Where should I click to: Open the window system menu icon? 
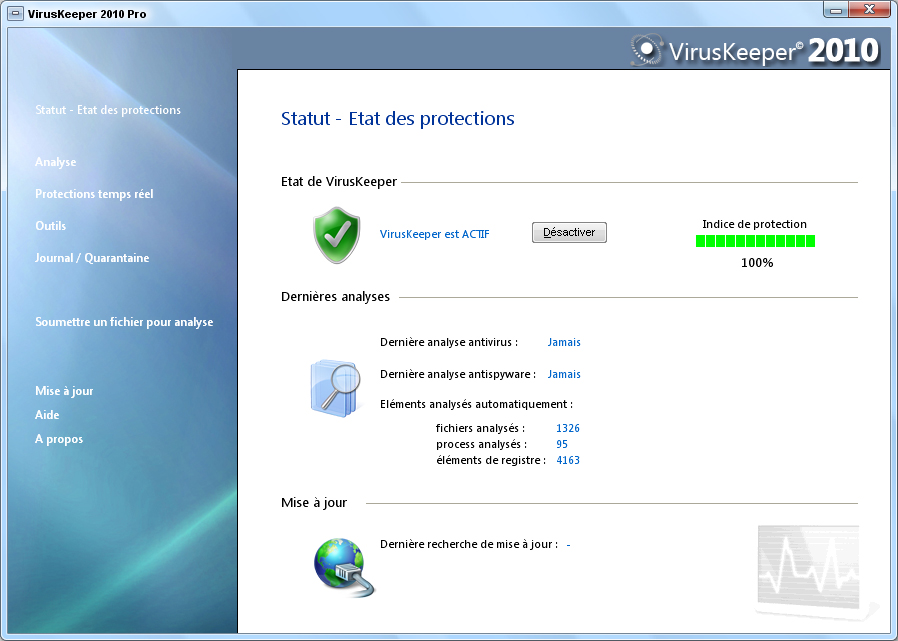point(16,14)
